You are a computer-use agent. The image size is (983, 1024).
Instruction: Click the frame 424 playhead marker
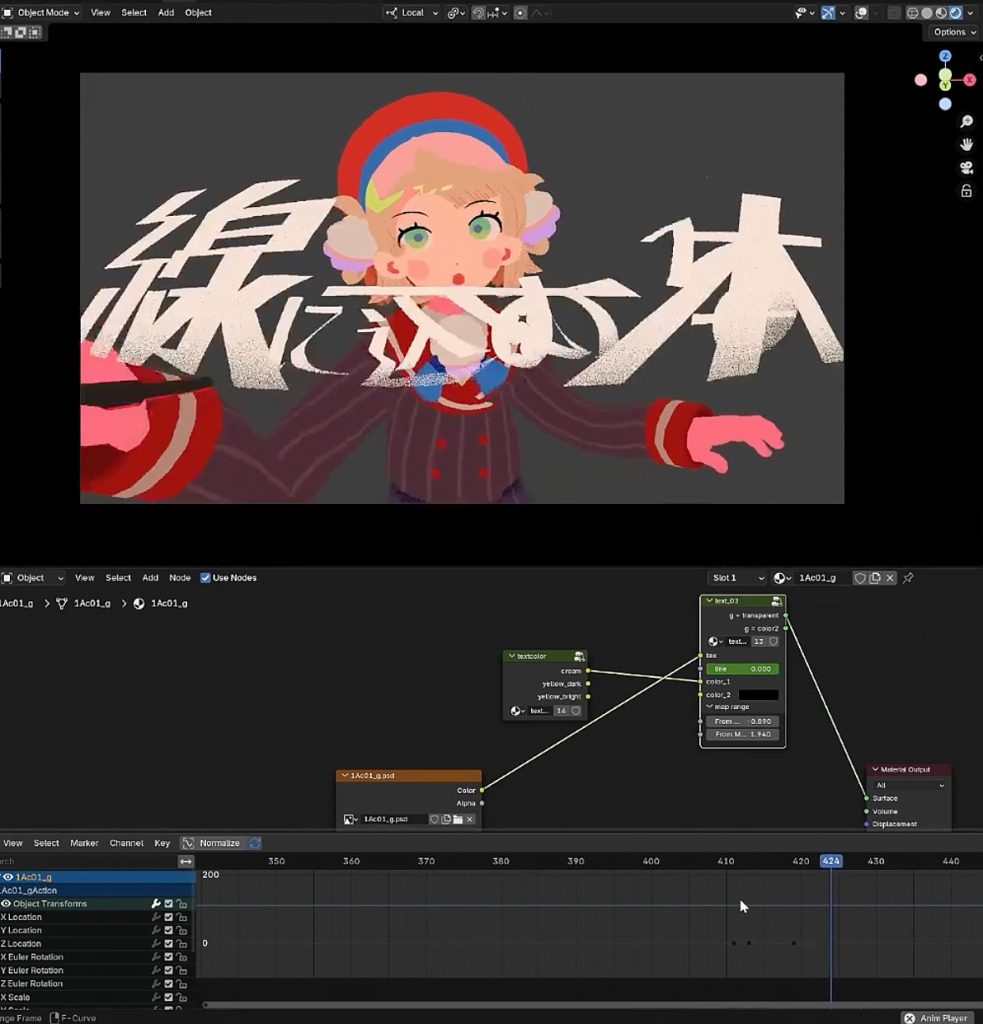point(830,861)
